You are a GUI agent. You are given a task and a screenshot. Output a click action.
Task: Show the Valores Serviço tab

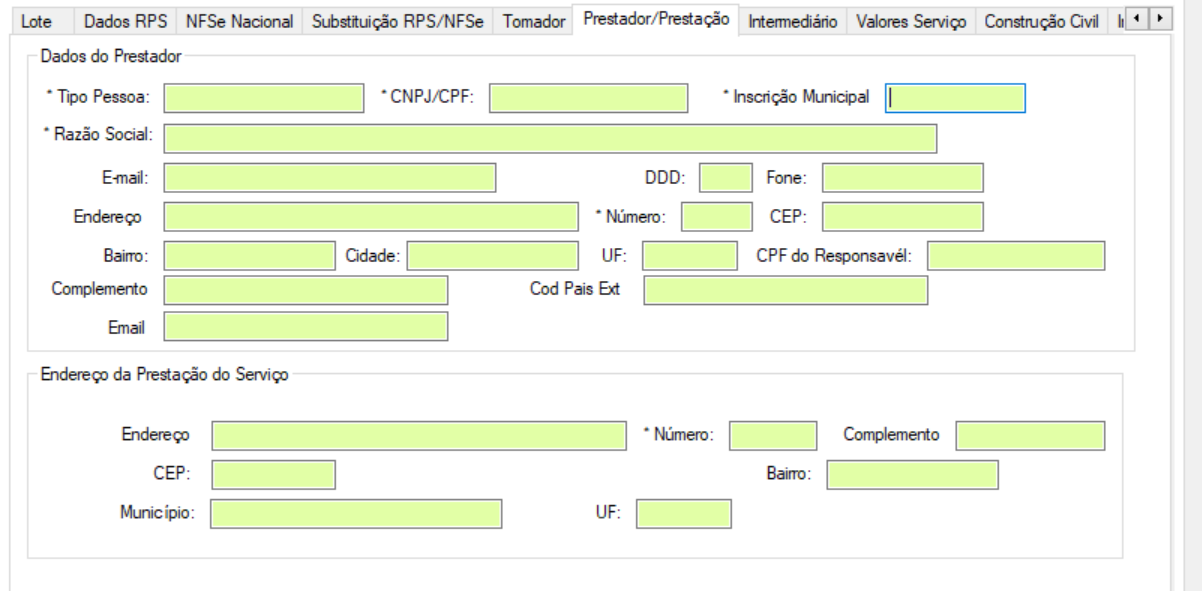click(x=911, y=20)
